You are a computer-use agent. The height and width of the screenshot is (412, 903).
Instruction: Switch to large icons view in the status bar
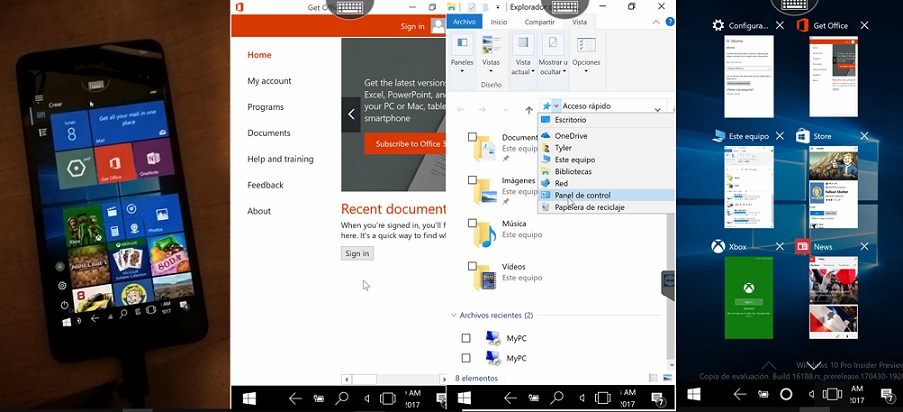(x=667, y=378)
